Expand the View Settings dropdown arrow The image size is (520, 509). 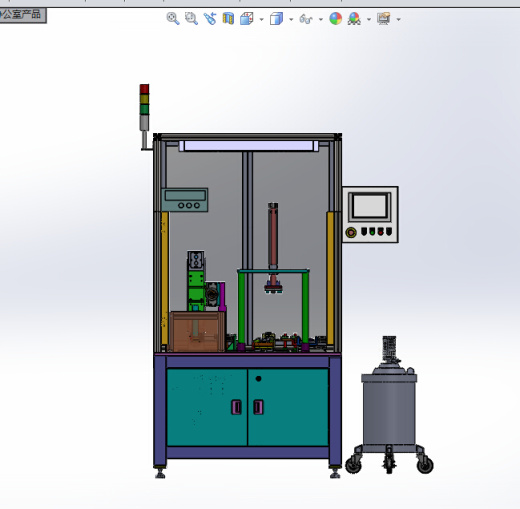point(398,20)
